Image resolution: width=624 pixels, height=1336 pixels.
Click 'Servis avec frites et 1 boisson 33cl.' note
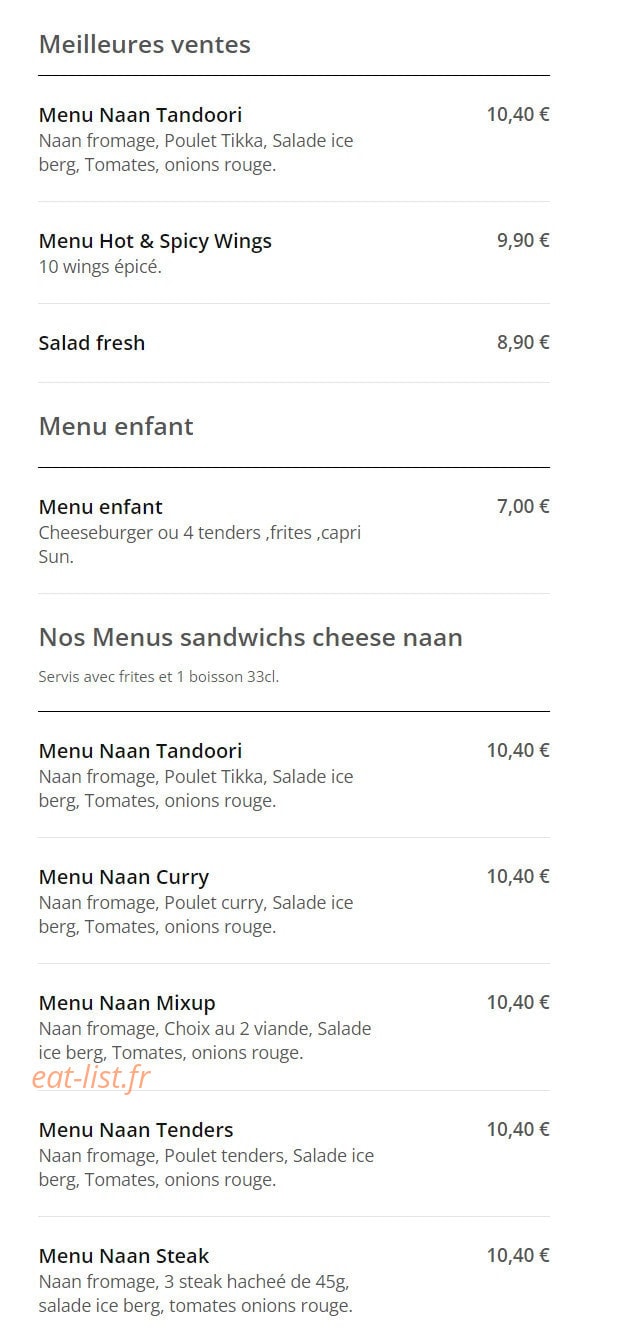pyautogui.click(x=159, y=677)
